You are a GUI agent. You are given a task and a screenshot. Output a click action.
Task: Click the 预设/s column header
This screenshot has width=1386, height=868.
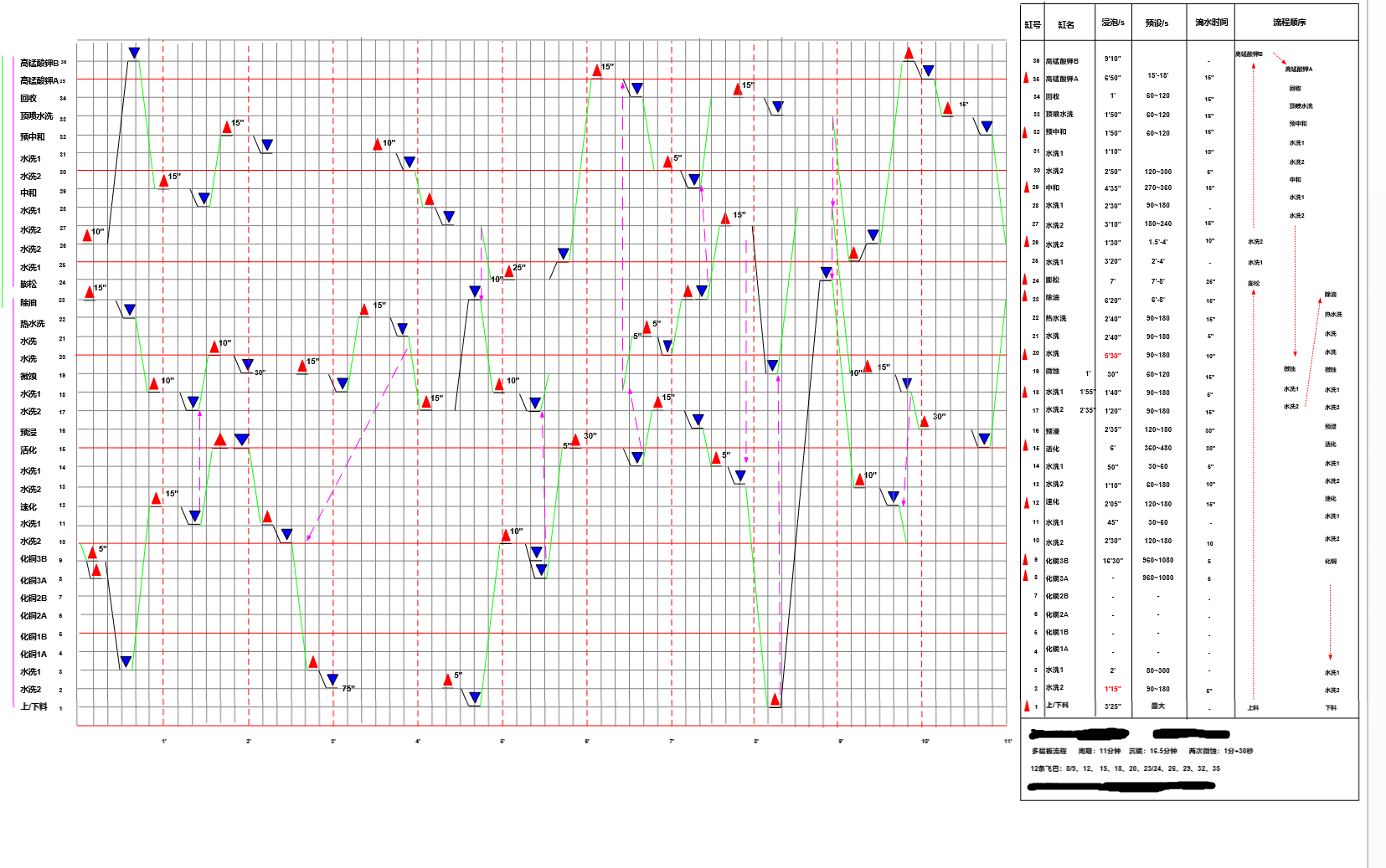(1157, 23)
